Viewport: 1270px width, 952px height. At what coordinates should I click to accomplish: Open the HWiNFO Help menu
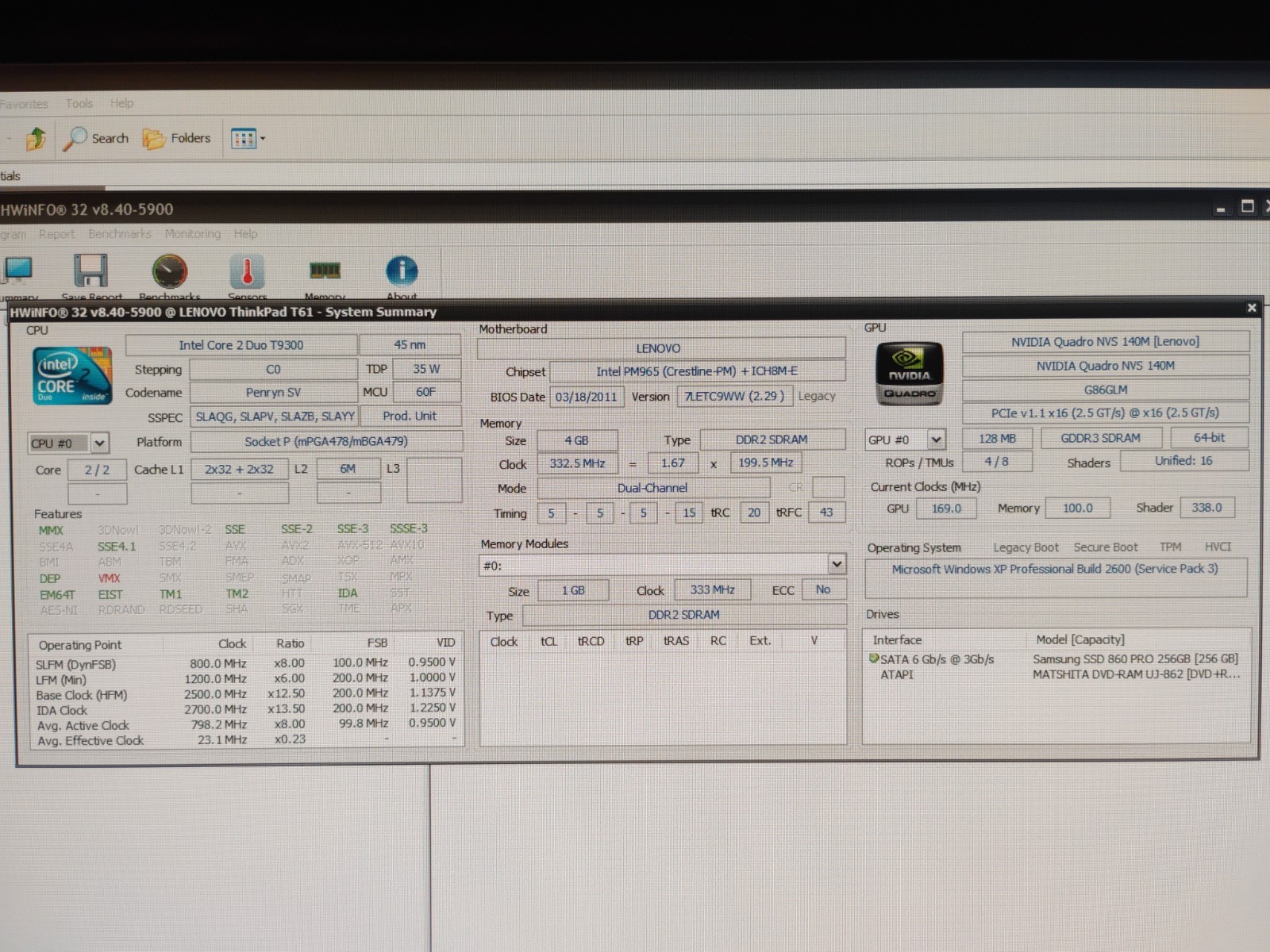(245, 234)
